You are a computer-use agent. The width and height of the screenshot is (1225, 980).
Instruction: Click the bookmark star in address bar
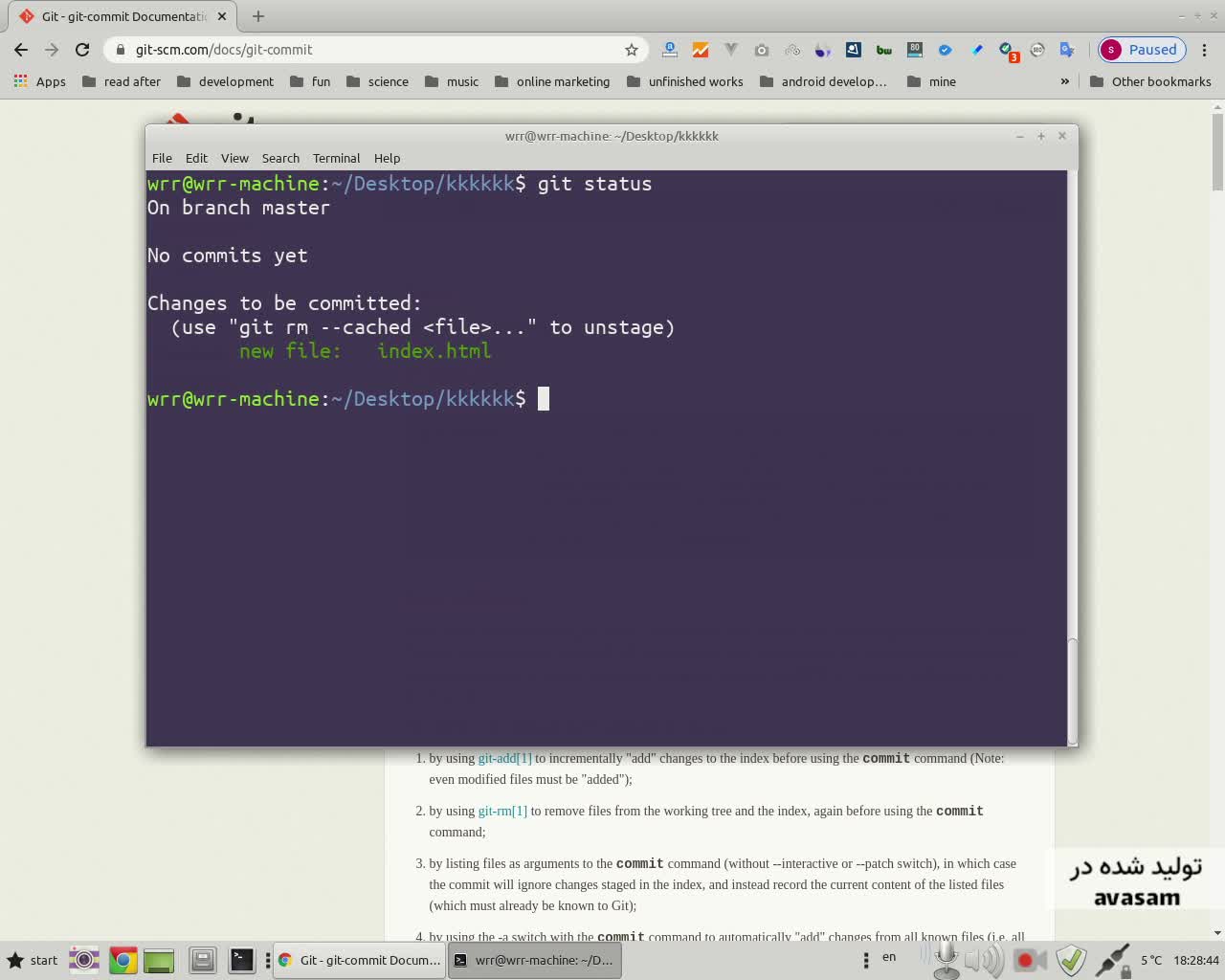(631, 50)
